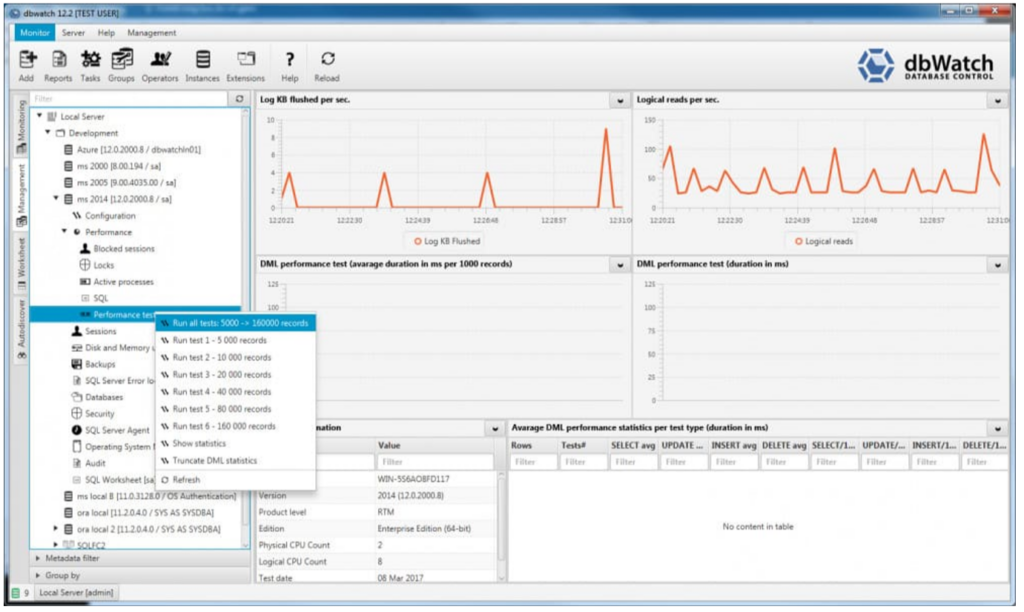Toggle the Log KB Flushed legend item
The height and width of the screenshot is (612, 1024).
click(x=447, y=241)
